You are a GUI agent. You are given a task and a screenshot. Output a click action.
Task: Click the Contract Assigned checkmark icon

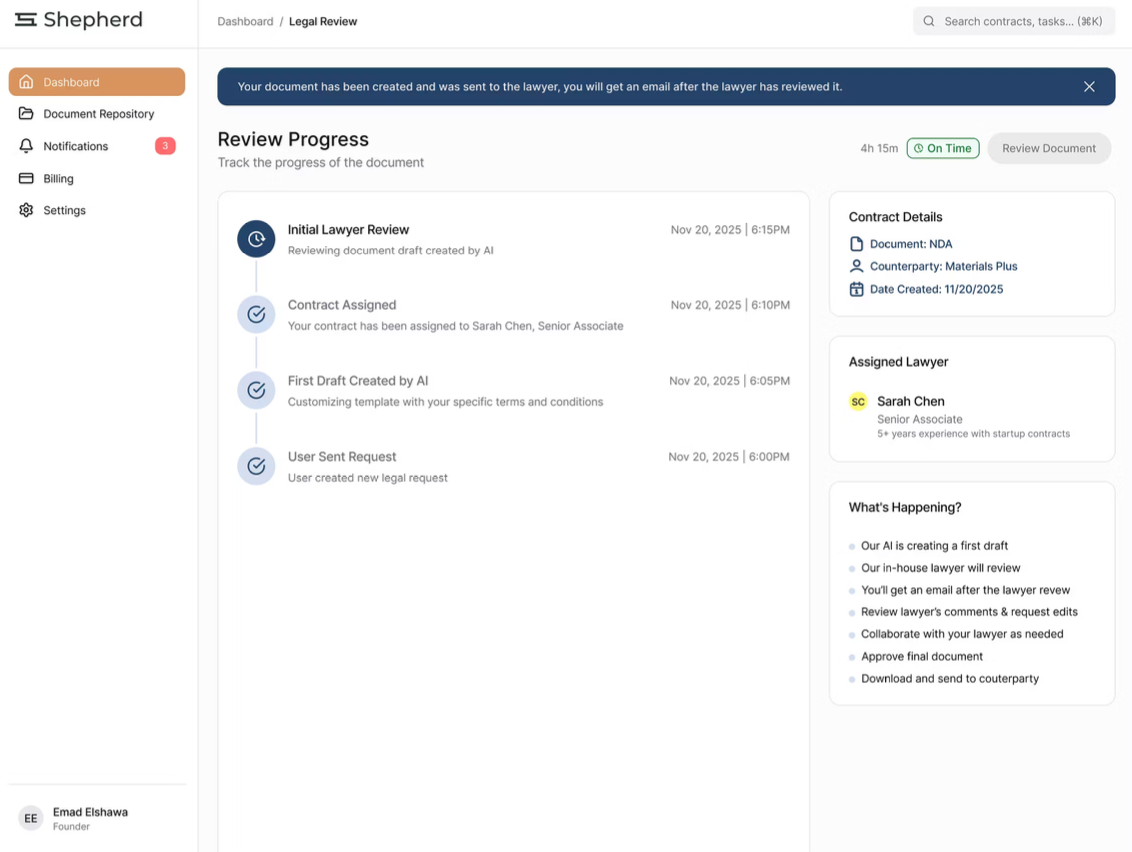(256, 314)
